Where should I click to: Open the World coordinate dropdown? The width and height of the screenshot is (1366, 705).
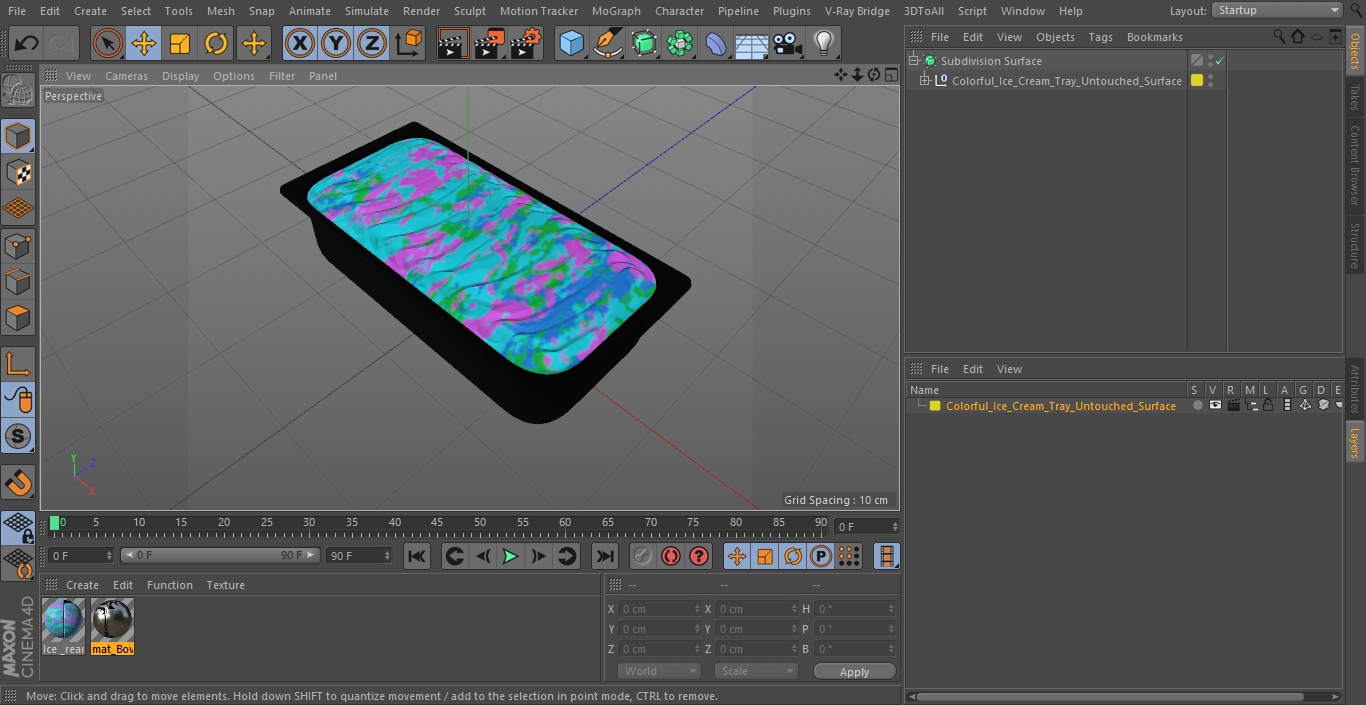pos(658,671)
